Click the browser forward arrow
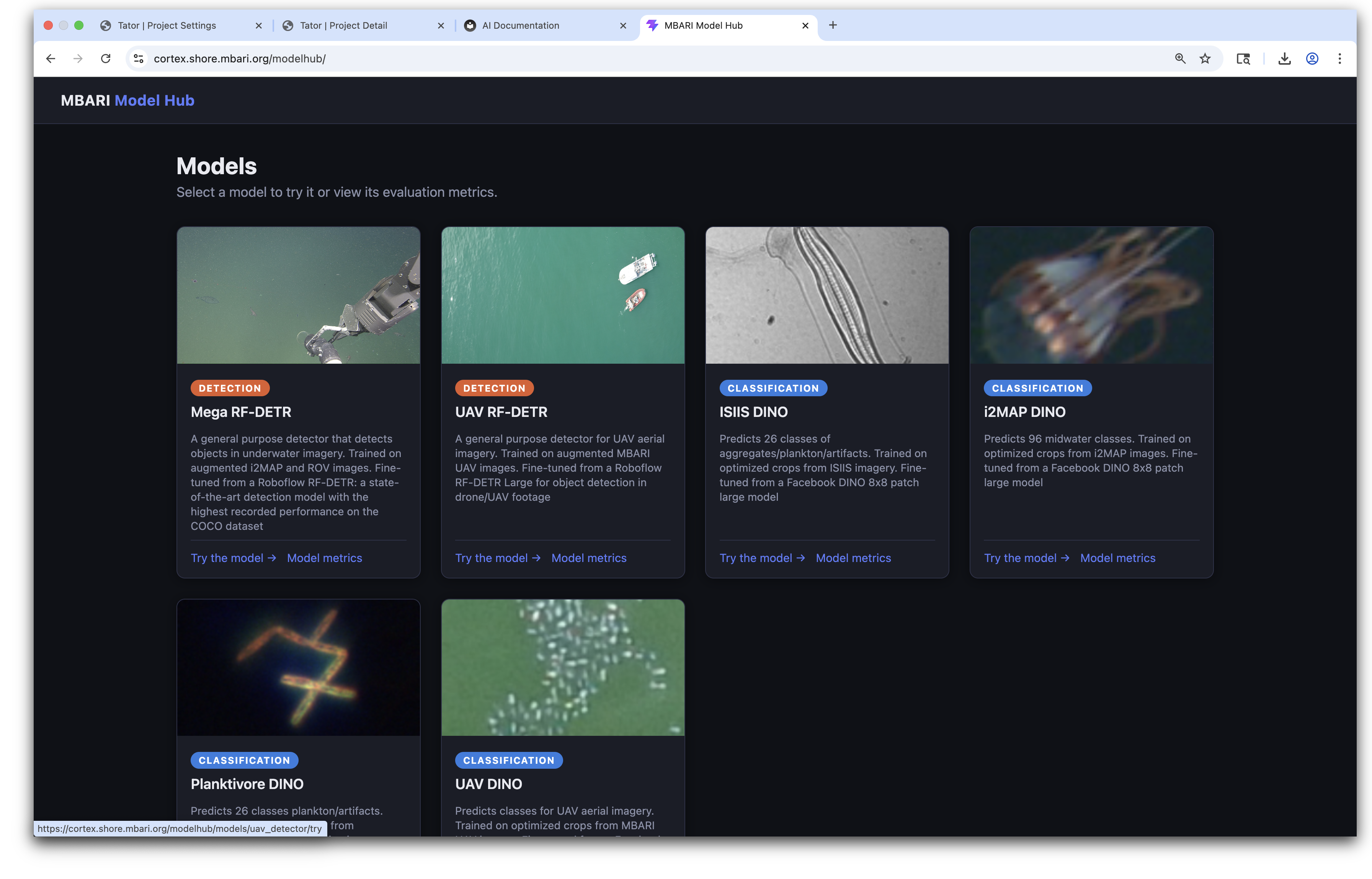This screenshot has height=879, width=1372. click(78, 59)
